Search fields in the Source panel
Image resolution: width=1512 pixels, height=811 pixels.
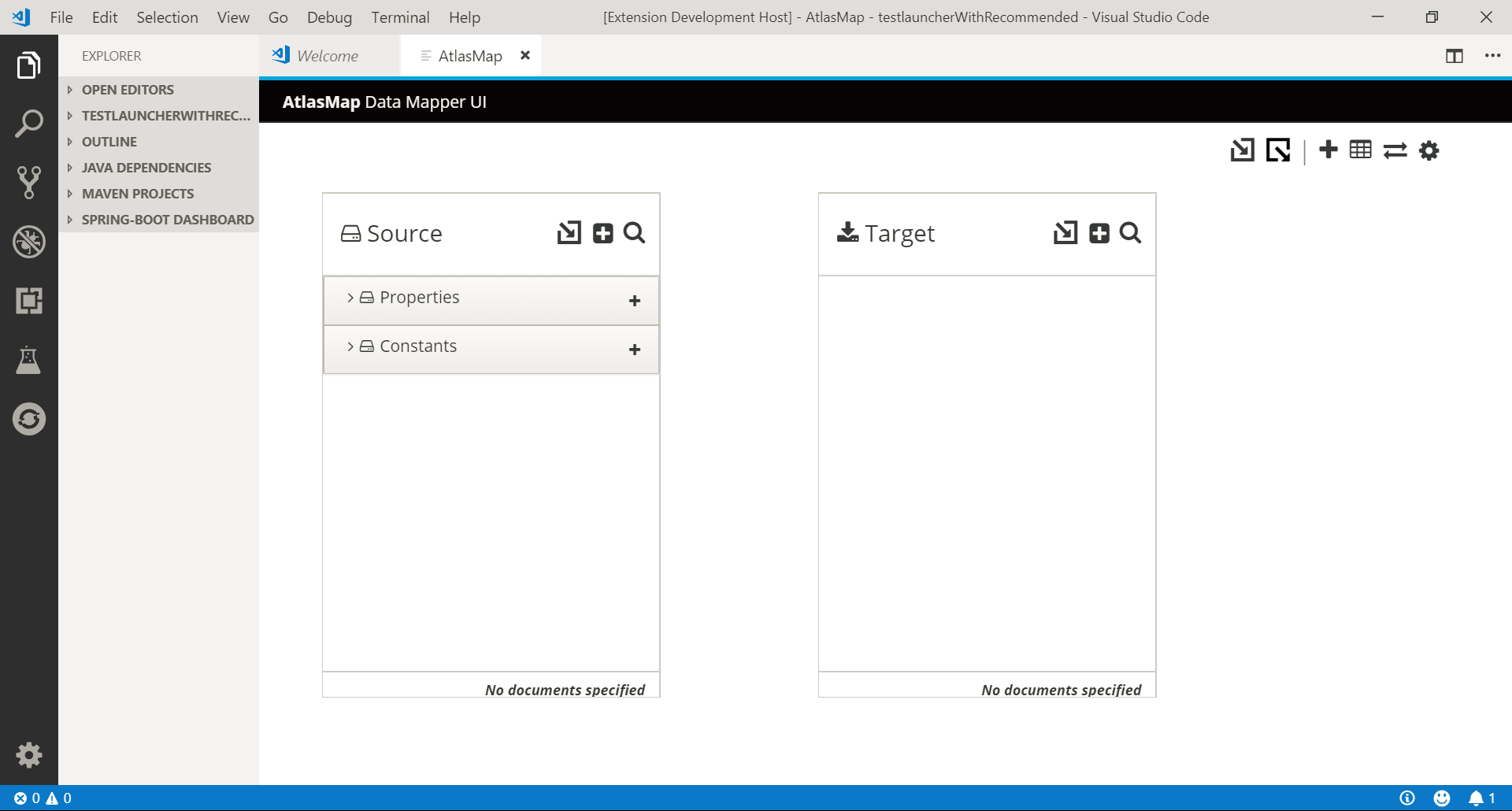tap(633, 233)
